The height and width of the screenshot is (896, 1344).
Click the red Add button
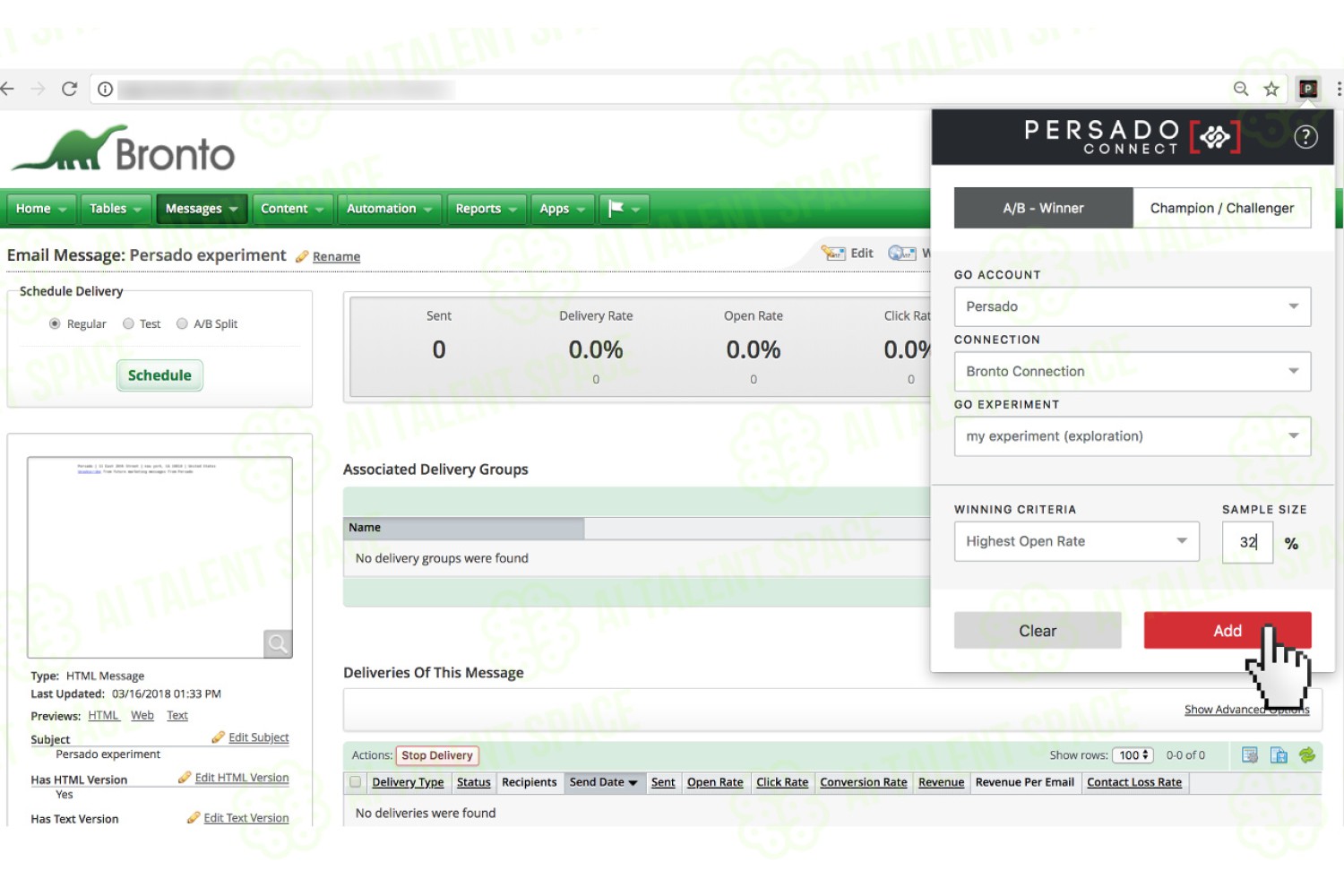coord(1228,631)
